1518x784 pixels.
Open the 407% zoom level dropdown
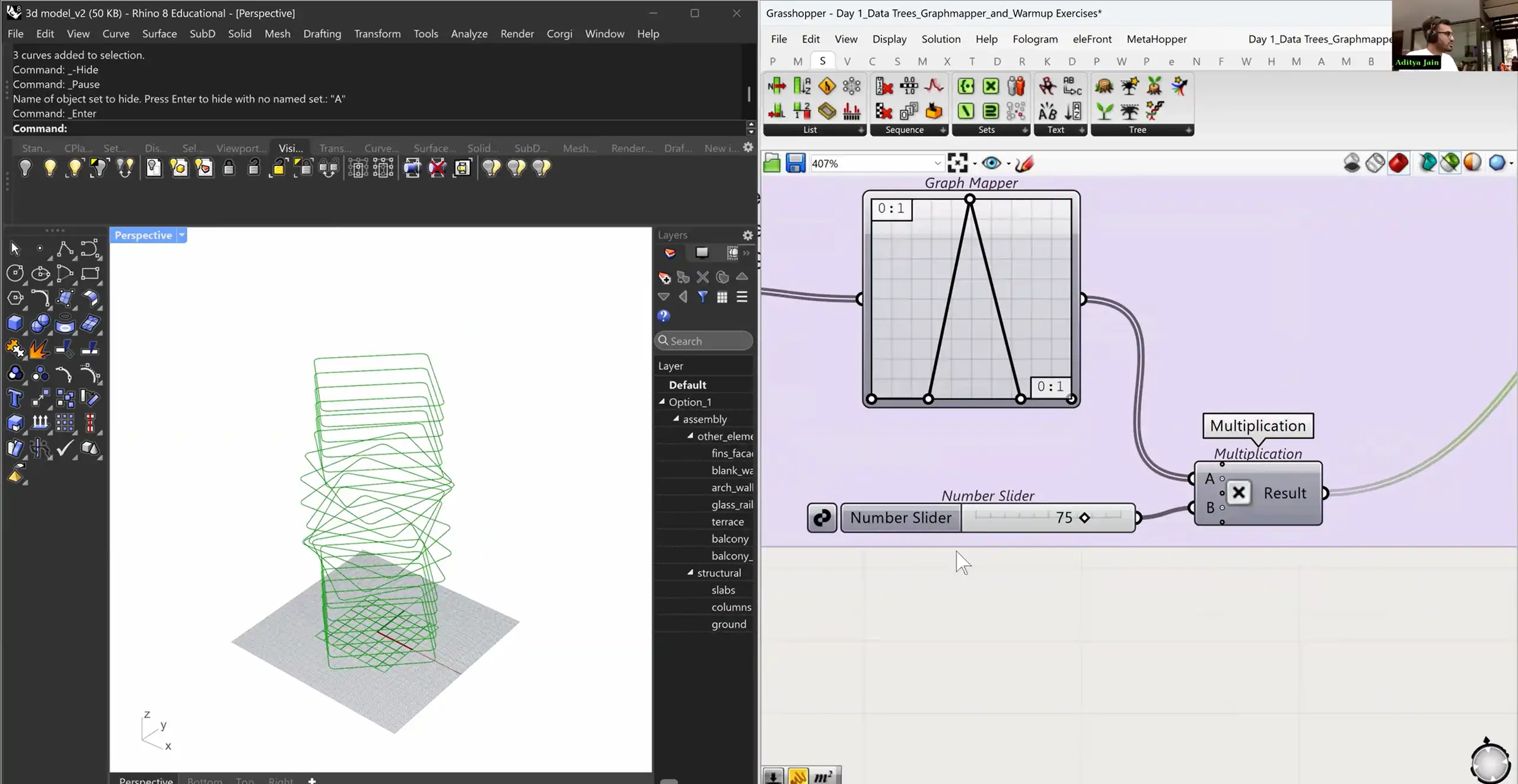pyautogui.click(x=937, y=164)
